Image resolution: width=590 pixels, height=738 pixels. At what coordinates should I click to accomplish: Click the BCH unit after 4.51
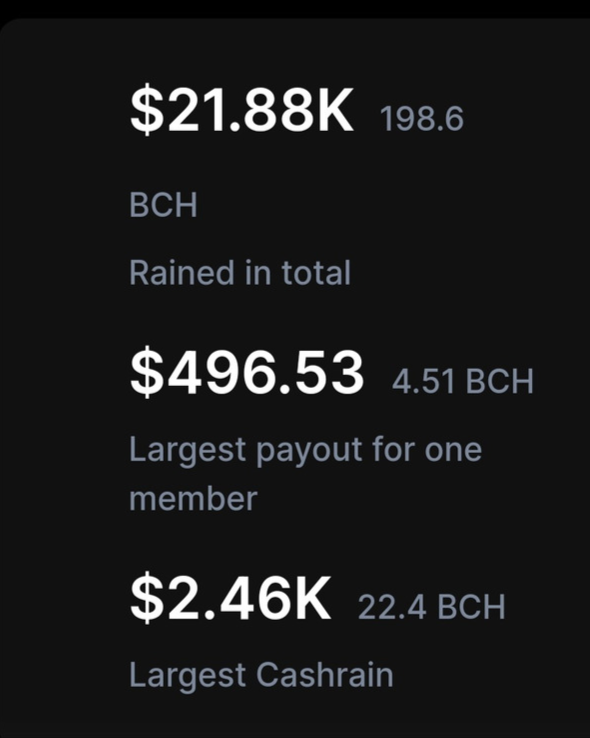(x=500, y=381)
